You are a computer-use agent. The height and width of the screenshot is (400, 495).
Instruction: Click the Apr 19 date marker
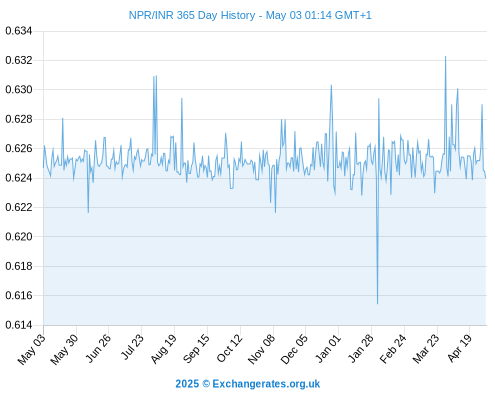click(459, 348)
